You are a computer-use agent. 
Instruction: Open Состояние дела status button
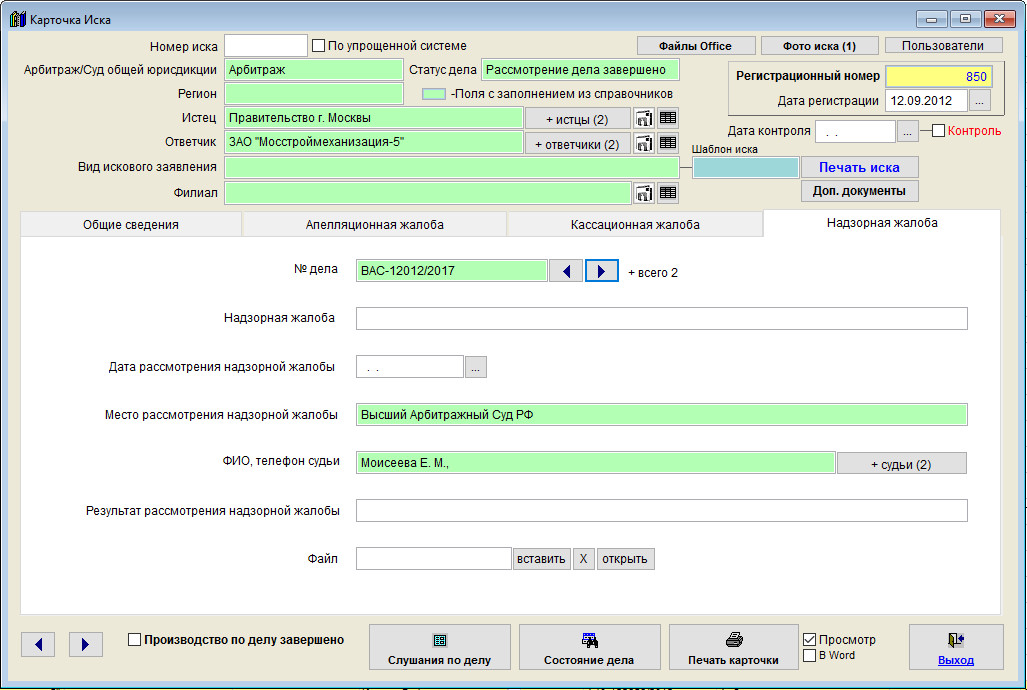pyautogui.click(x=589, y=649)
